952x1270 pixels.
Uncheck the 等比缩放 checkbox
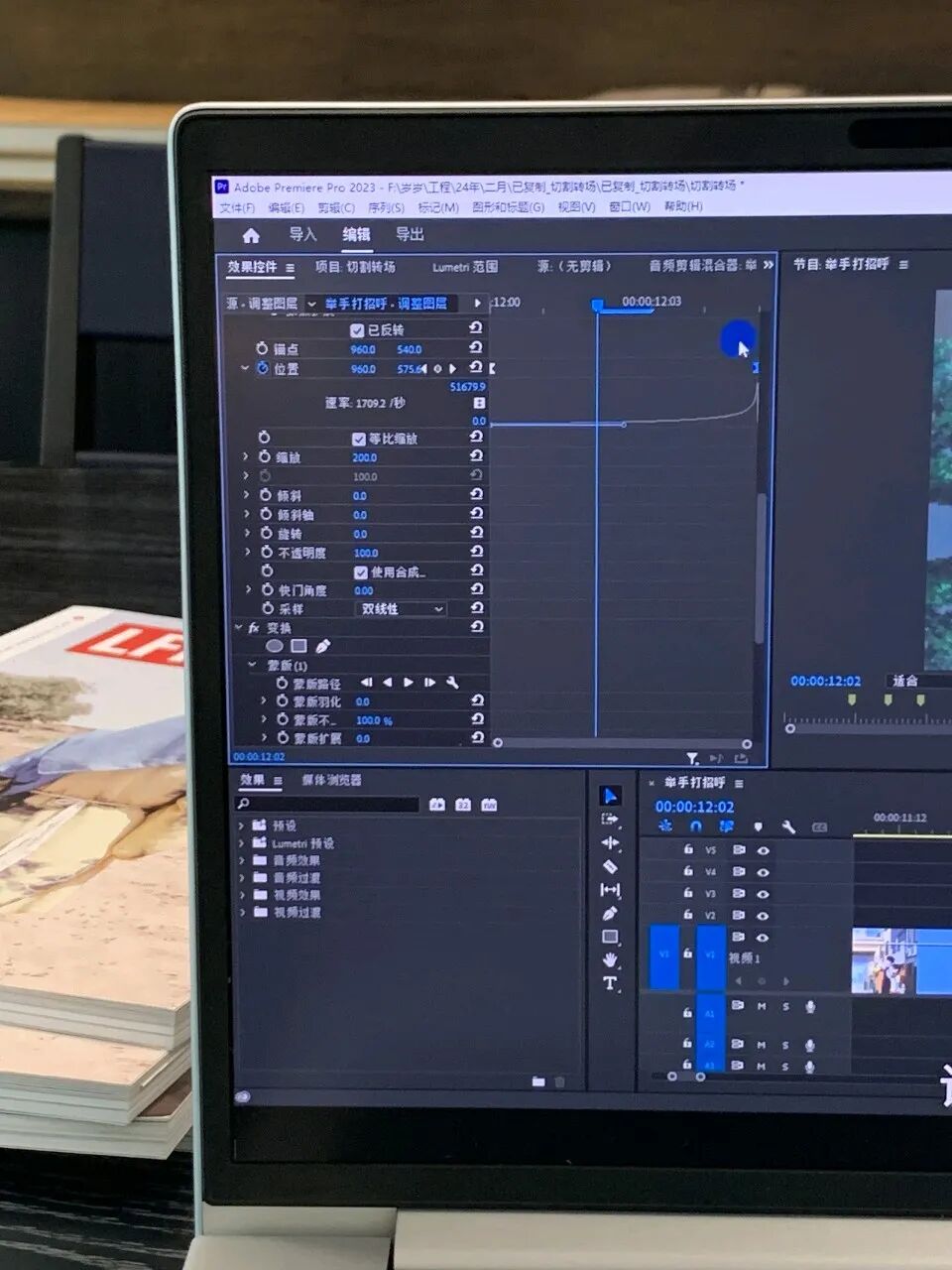[359, 439]
